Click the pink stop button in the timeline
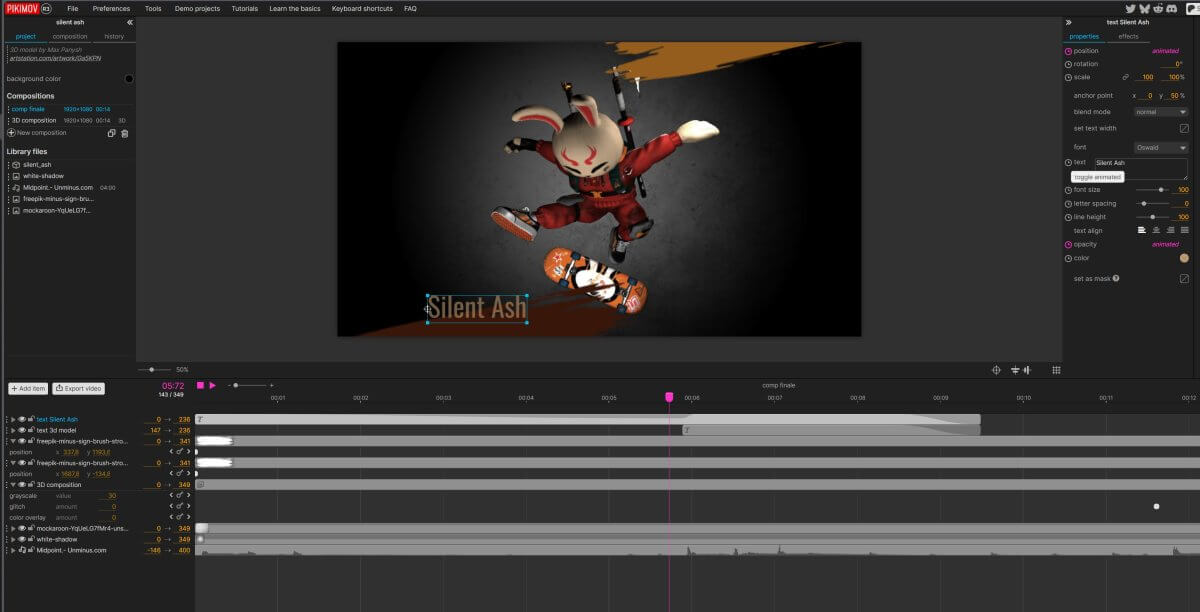Image resolution: width=1200 pixels, height=612 pixels. [x=200, y=385]
